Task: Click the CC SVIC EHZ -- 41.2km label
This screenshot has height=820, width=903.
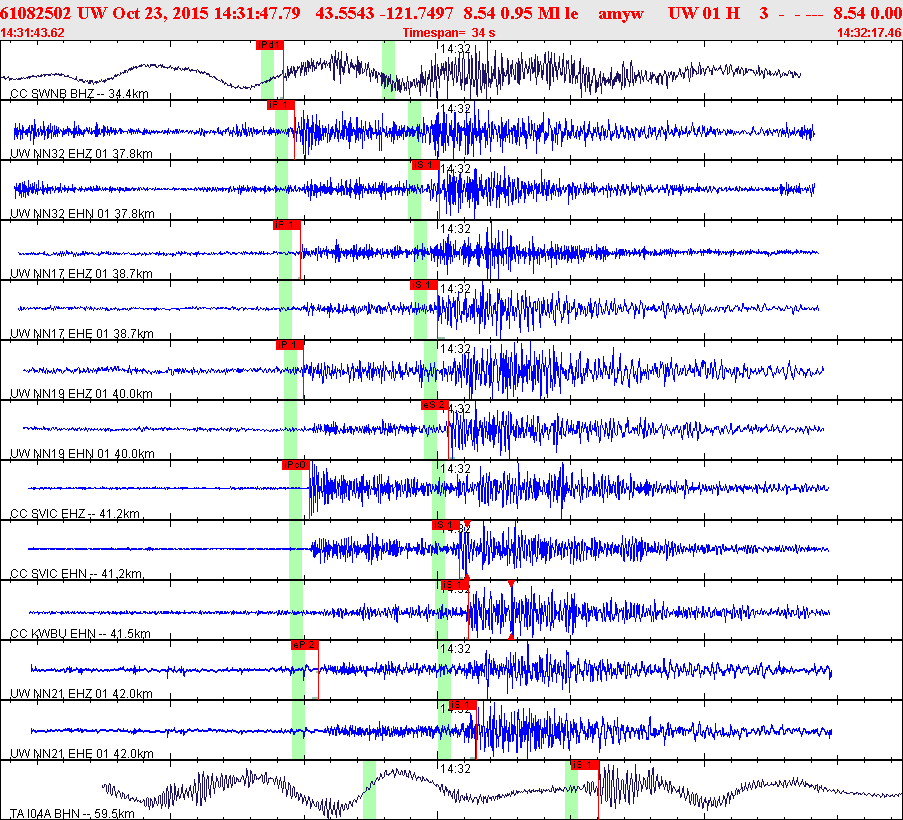Action: [75, 514]
